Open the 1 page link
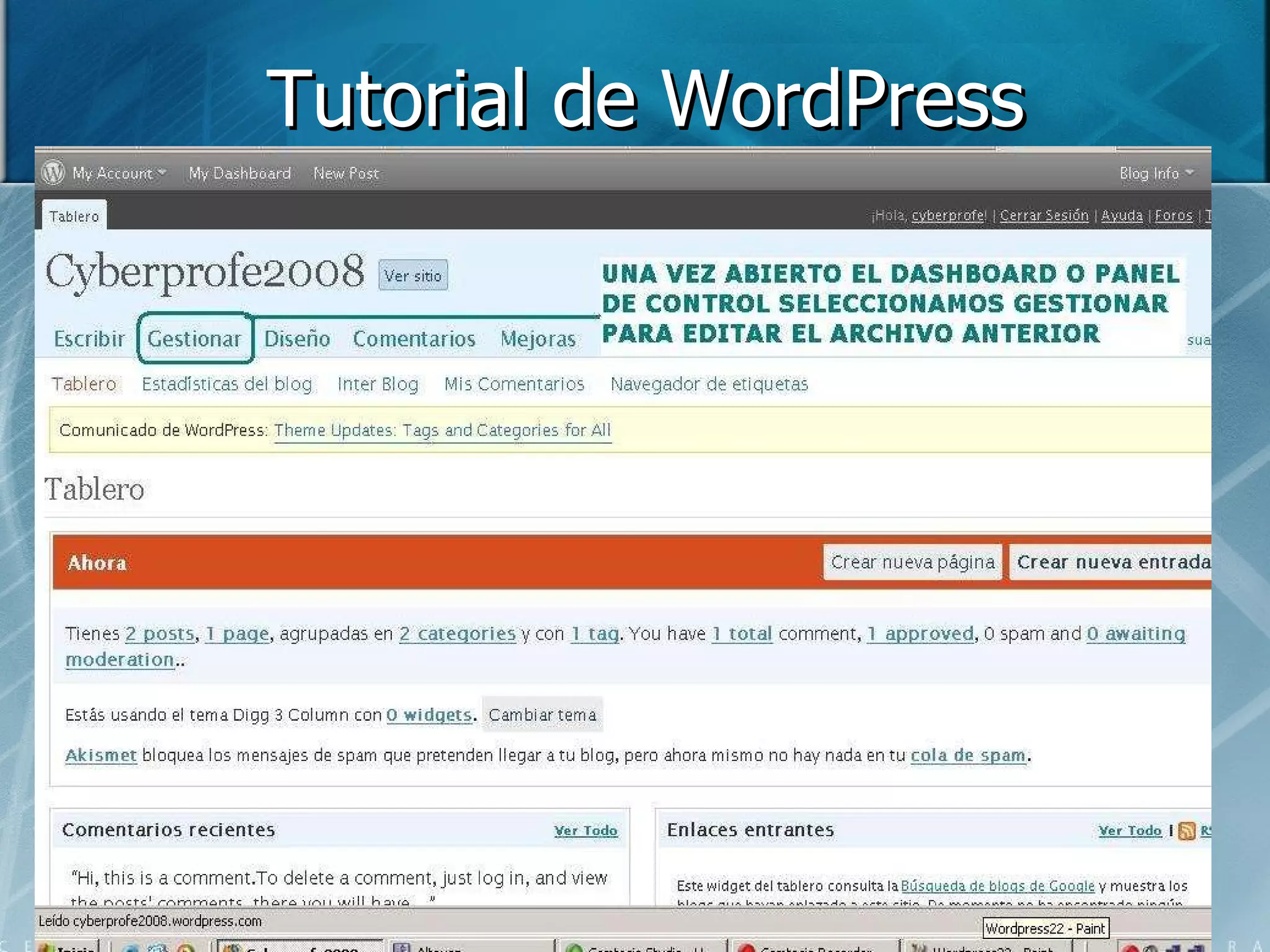 [x=238, y=634]
